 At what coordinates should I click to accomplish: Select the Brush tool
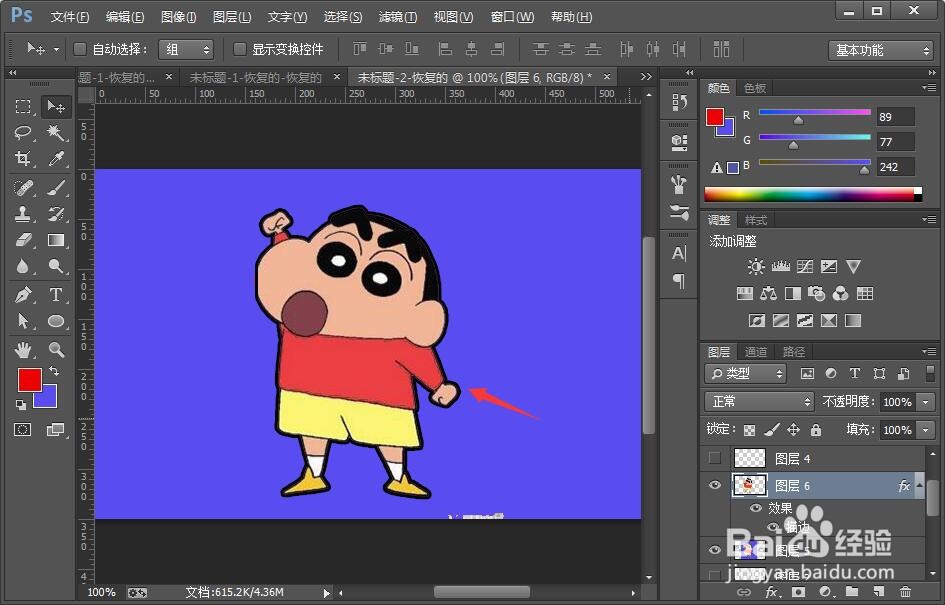pyautogui.click(x=55, y=188)
